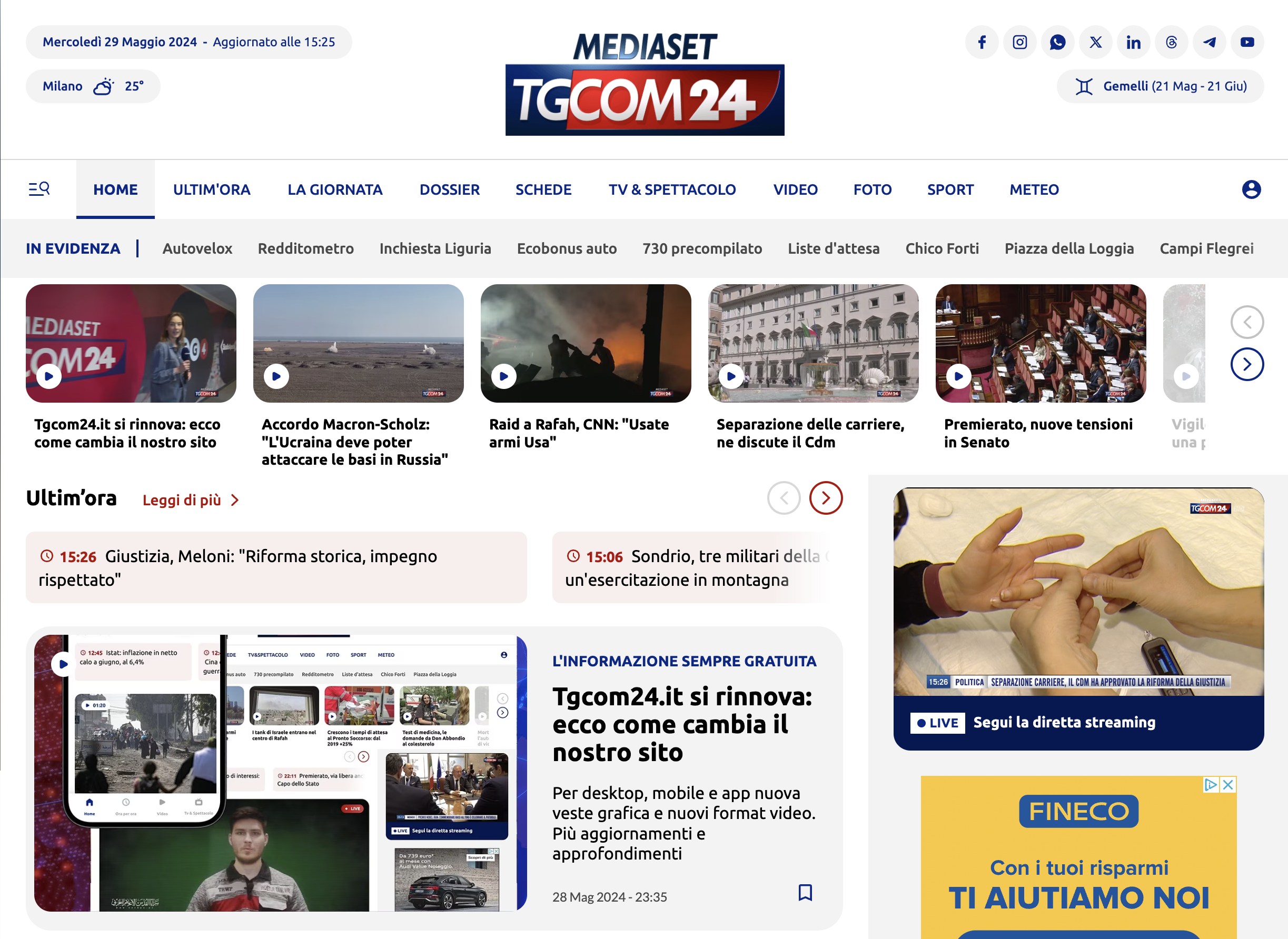Click the Instagram icon in header

[x=1019, y=42]
